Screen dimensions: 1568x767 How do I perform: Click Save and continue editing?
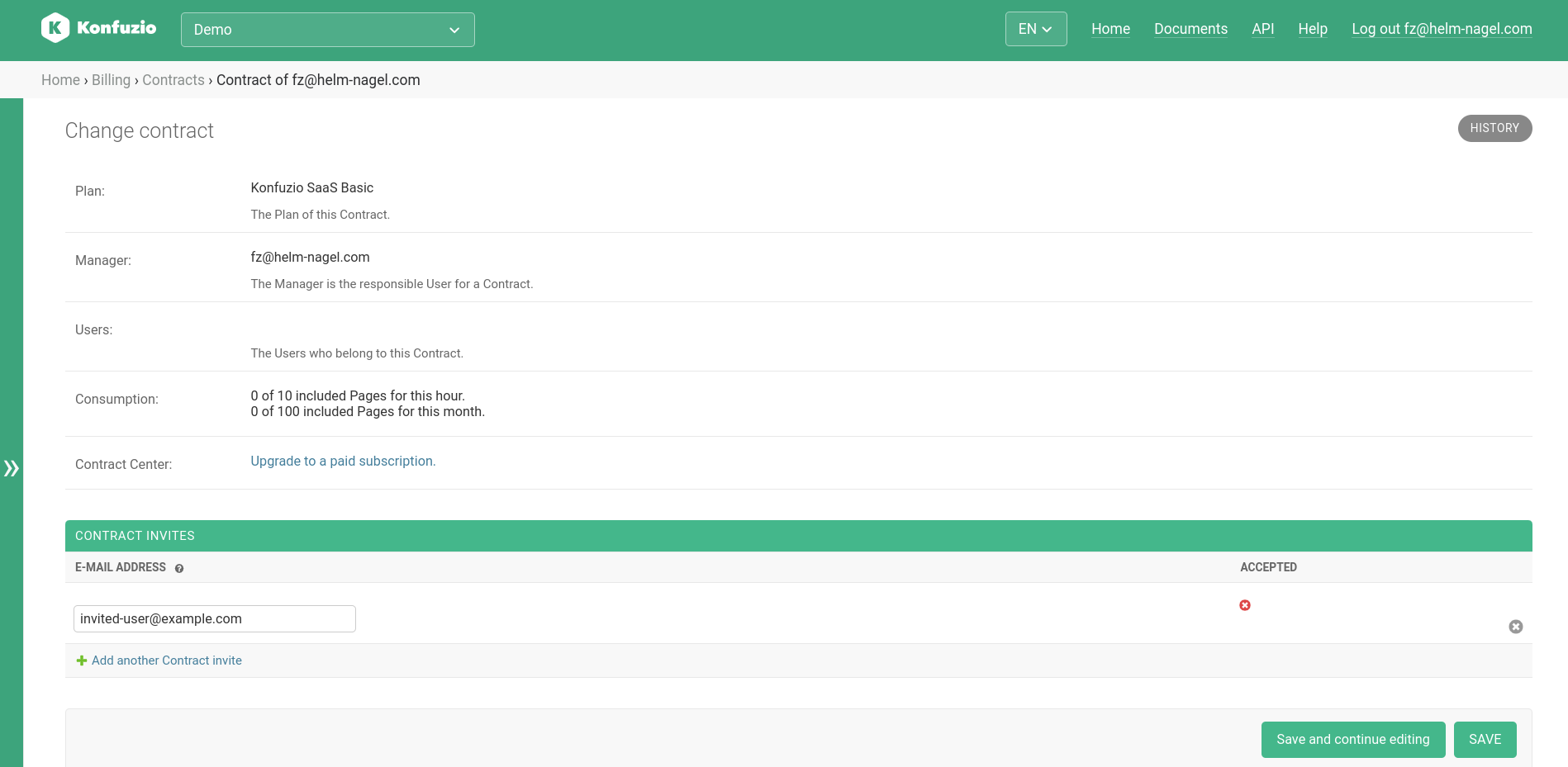point(1353,740)
